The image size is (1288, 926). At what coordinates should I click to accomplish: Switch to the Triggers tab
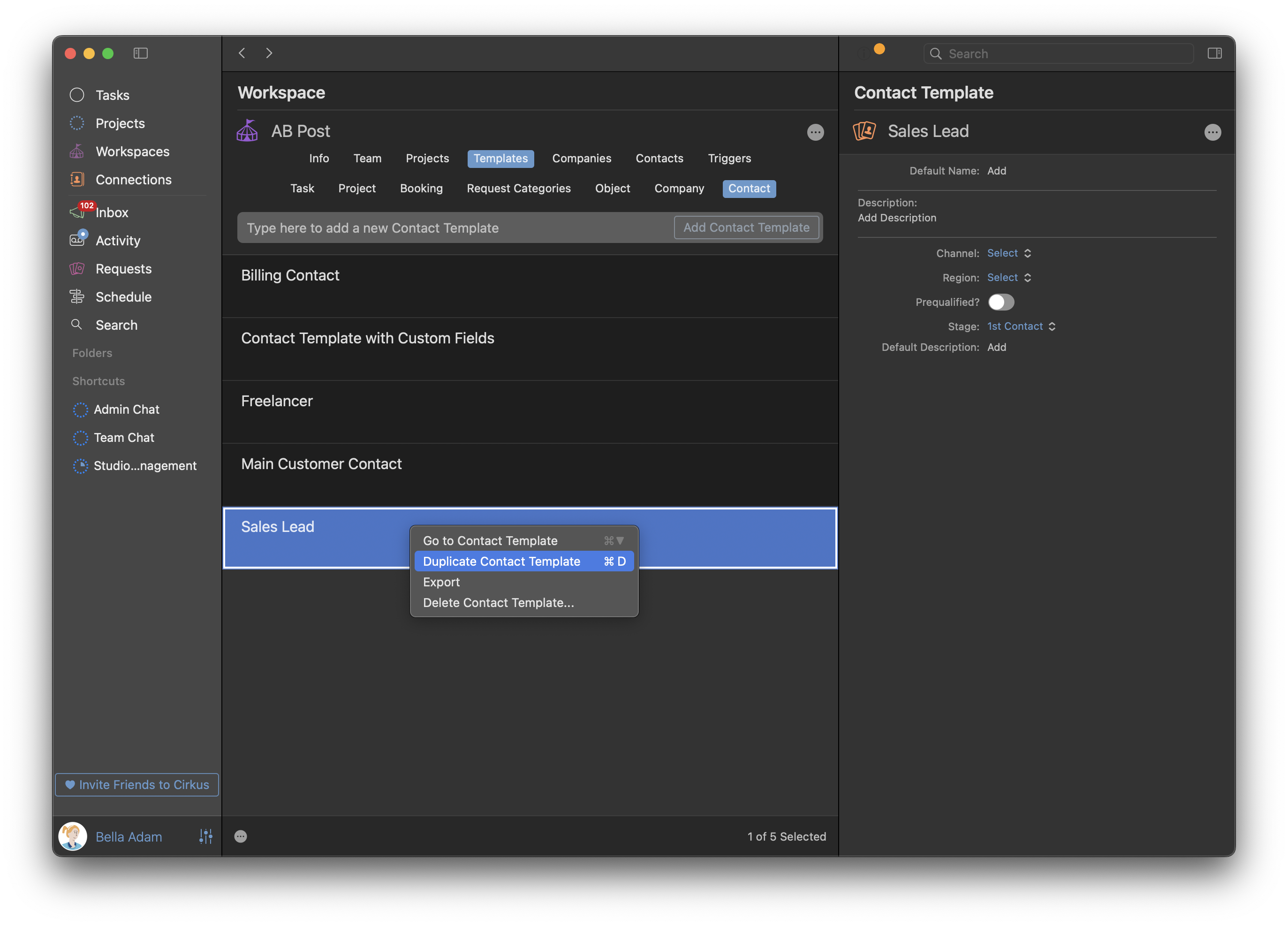tap(728, 159)
